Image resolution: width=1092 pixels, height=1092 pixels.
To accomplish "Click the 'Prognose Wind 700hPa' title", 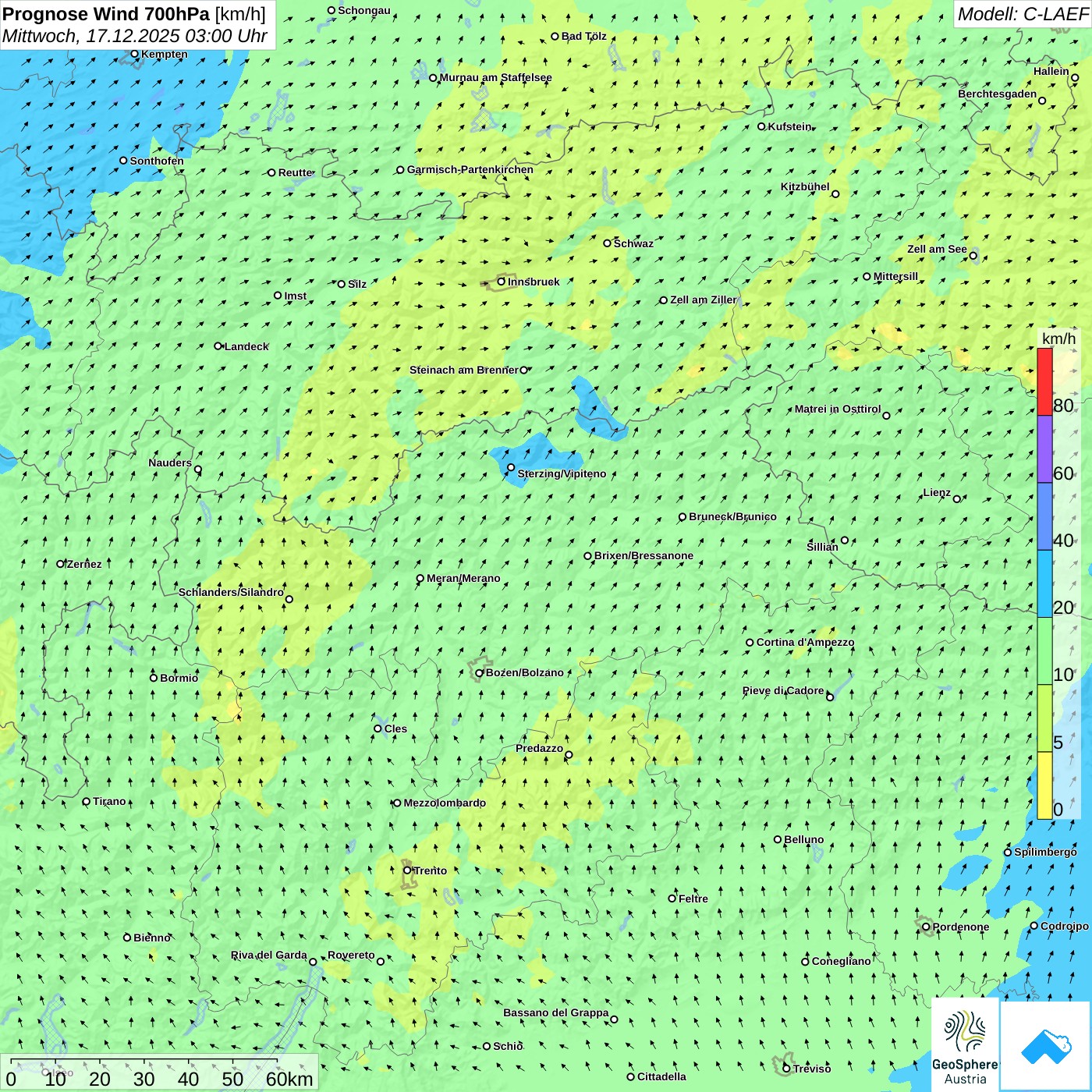I will coord(106,14).
